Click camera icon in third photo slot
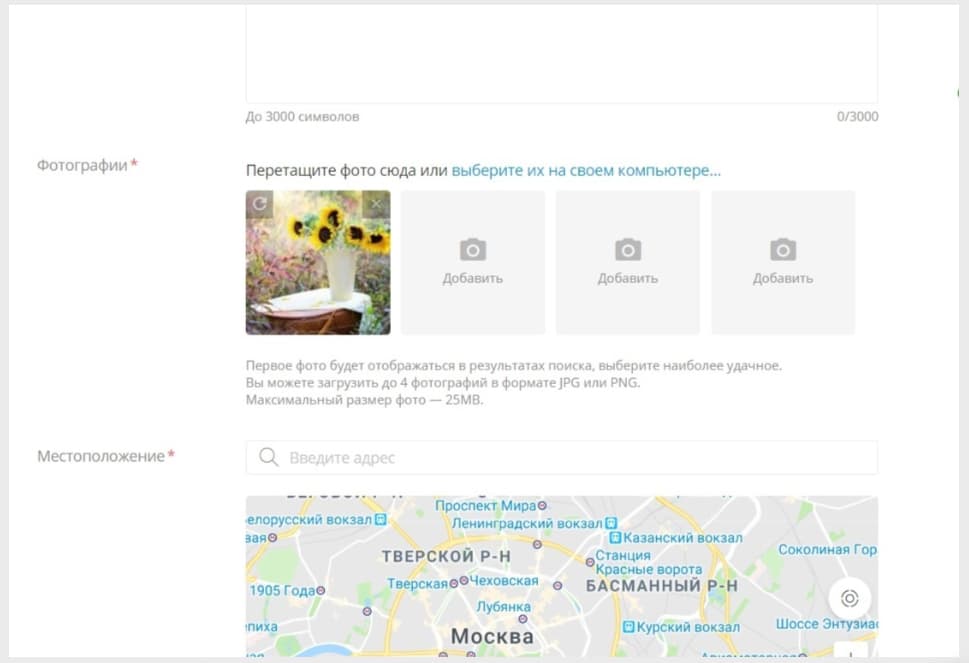Viewport: 969px width, 663px height. point(628,250)
